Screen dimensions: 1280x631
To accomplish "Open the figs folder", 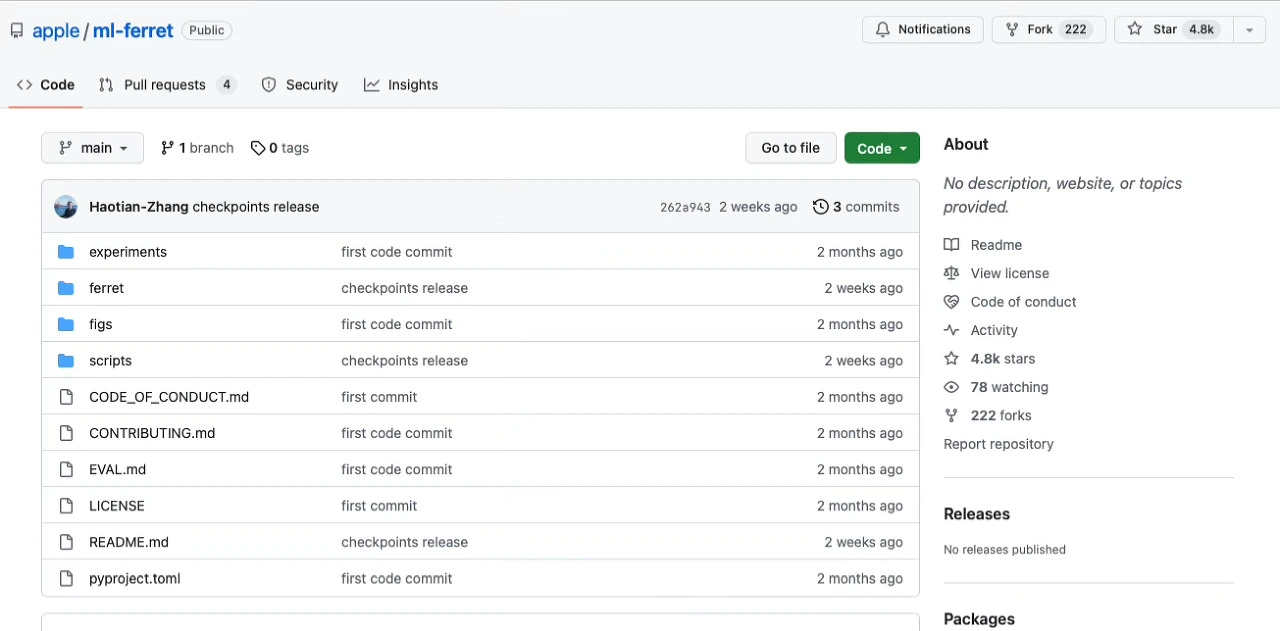I will click(101, 324).
